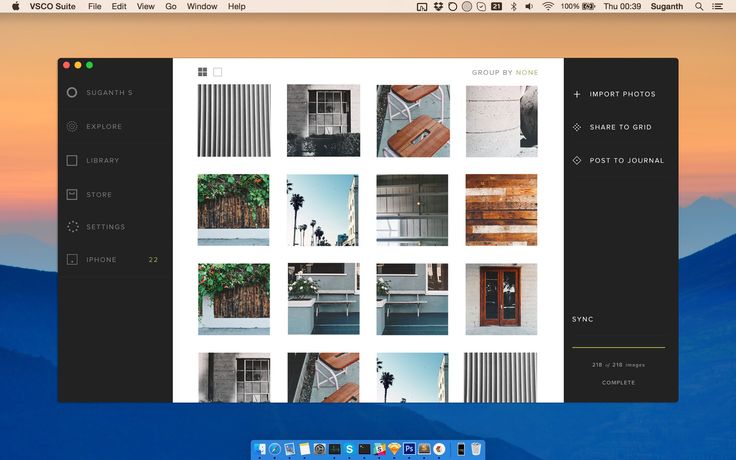Open the Explore section icon
Image resolution: width=736 pixels, height=460 pixels.
click(x=72, y=127)
